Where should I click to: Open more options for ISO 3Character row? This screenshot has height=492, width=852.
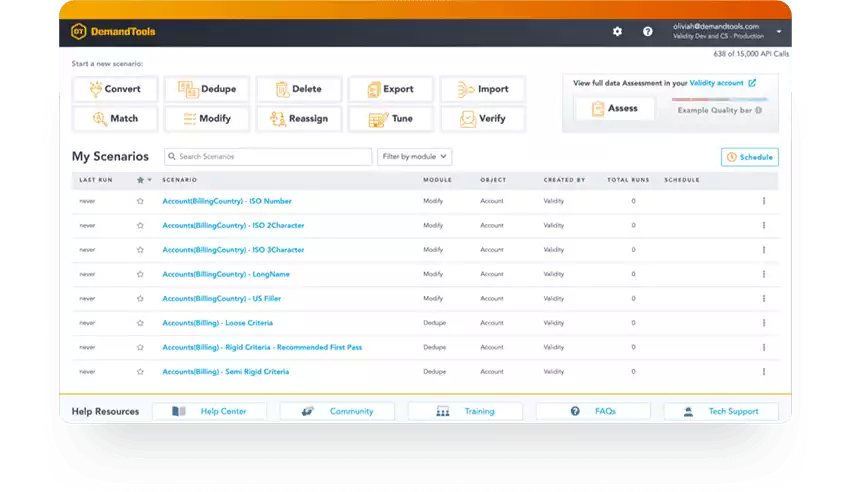point(764,250)
